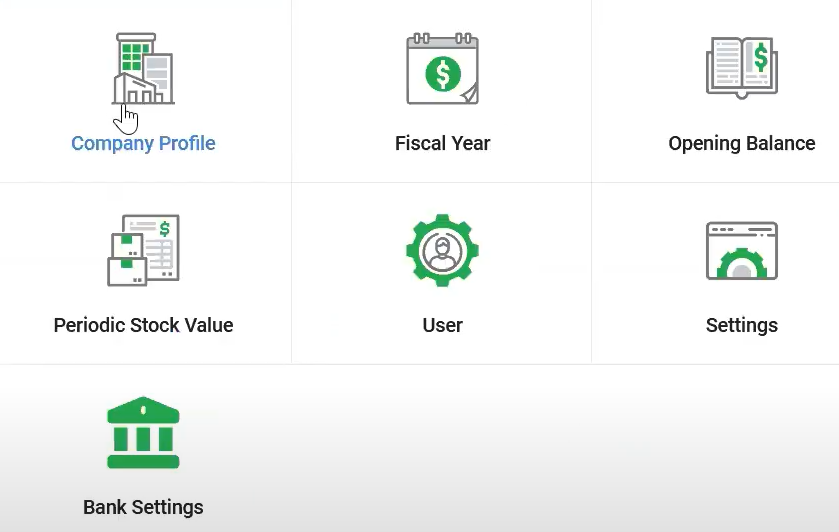Click the Company Profile label
This screenshot has width=839, height=532.
click(x=143, y=143)
